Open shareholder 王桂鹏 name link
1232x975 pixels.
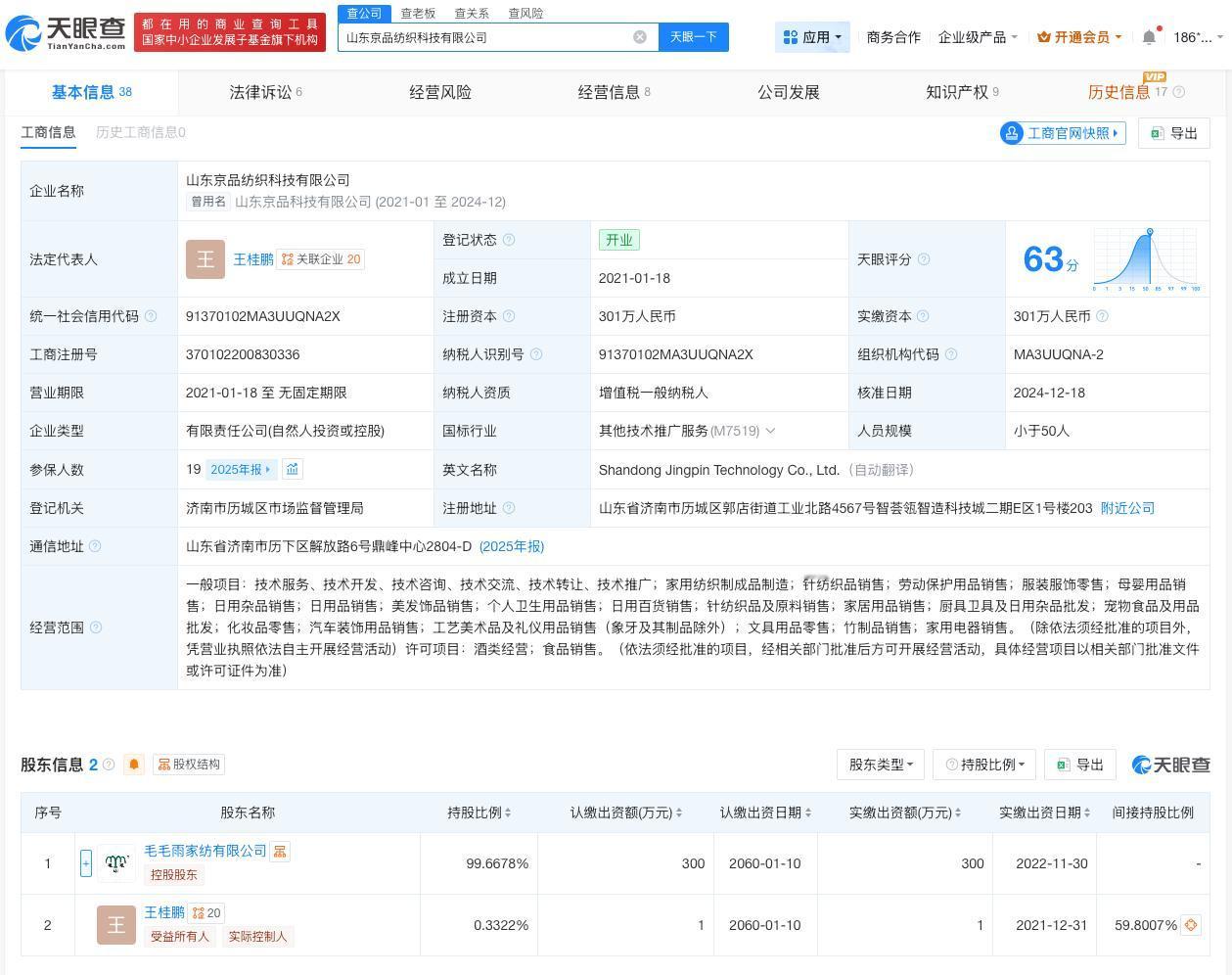(164, 912)
